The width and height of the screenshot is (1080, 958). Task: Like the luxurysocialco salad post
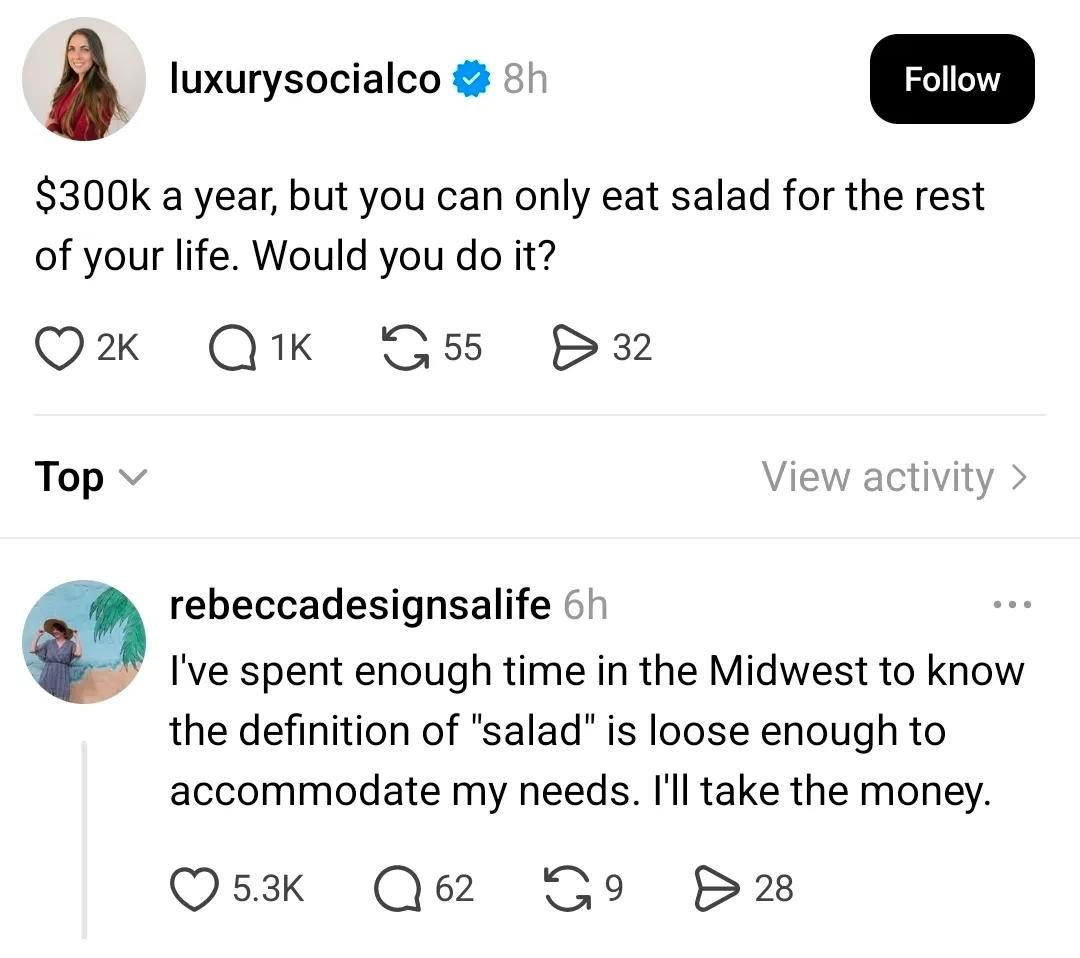[x=62, y=348]
